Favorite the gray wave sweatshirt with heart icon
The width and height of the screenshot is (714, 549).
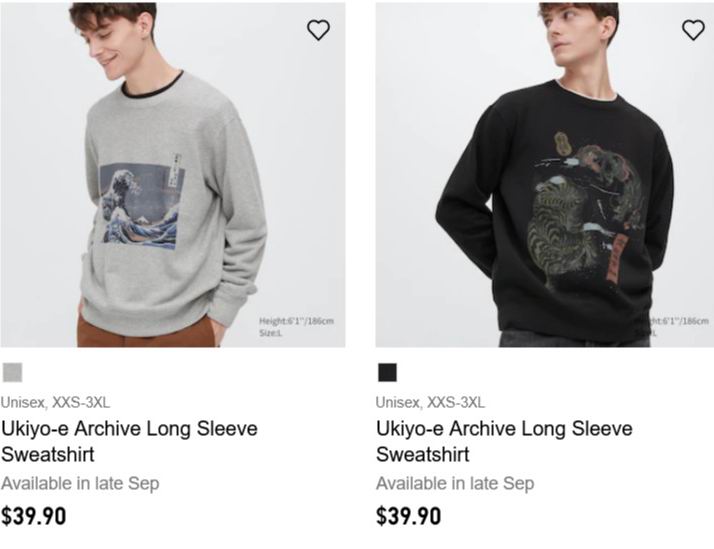318,30
